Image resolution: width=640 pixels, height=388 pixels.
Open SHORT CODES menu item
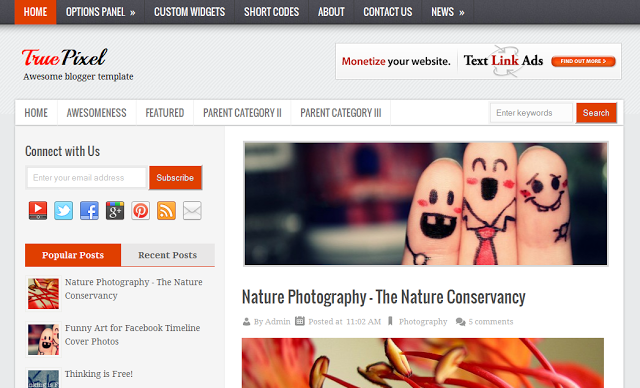(271, 12)
